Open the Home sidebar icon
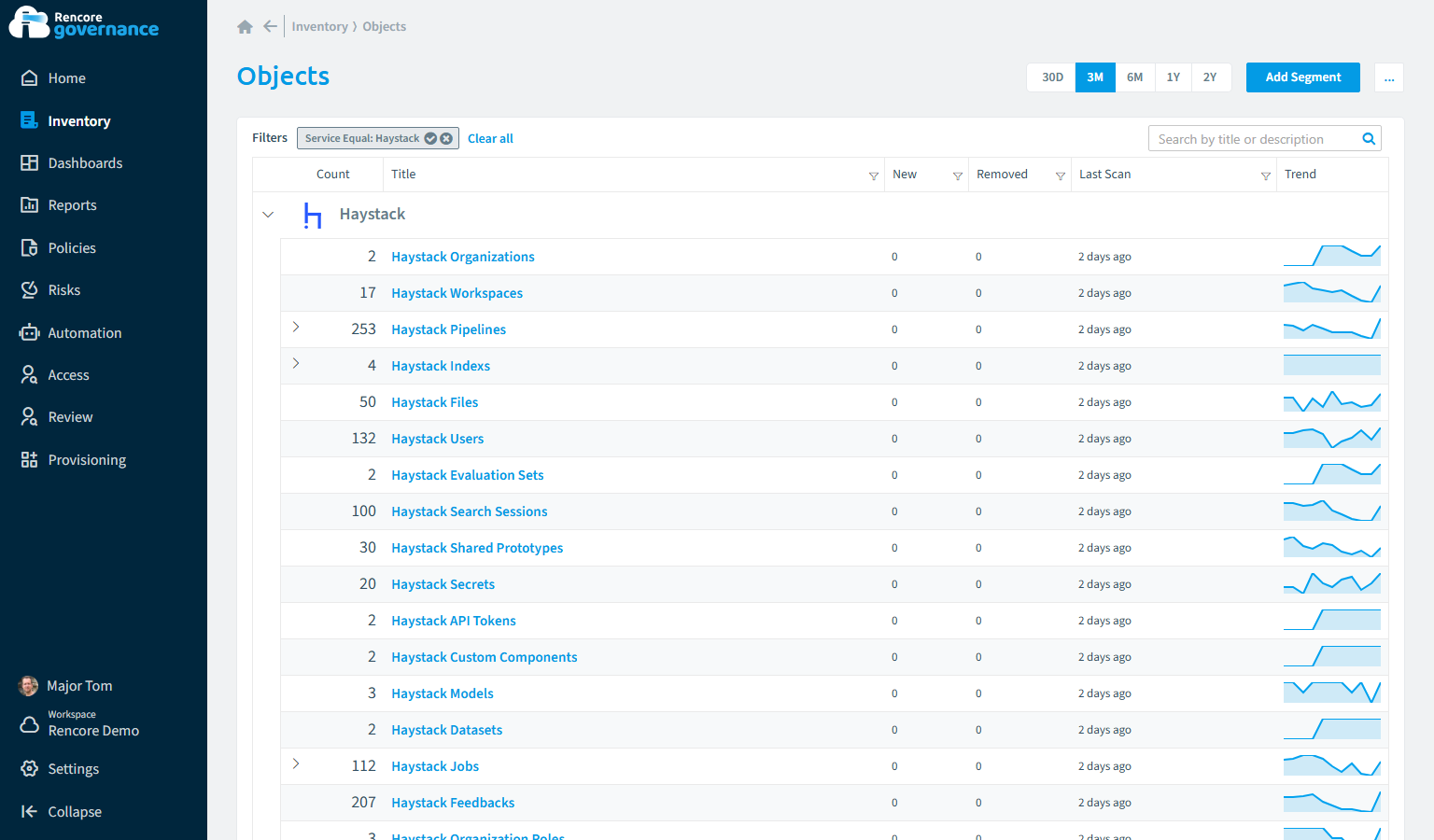1434x840 pixels. [30, 78]
